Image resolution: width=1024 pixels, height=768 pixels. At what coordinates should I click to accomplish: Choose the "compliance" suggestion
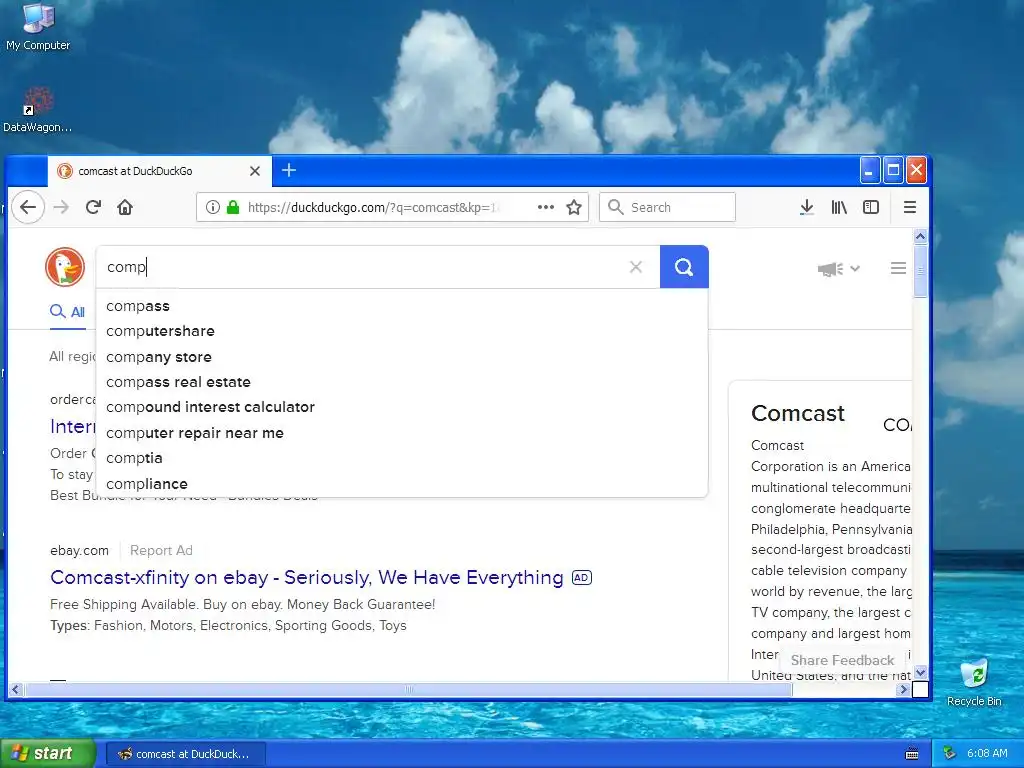point(402,484)
